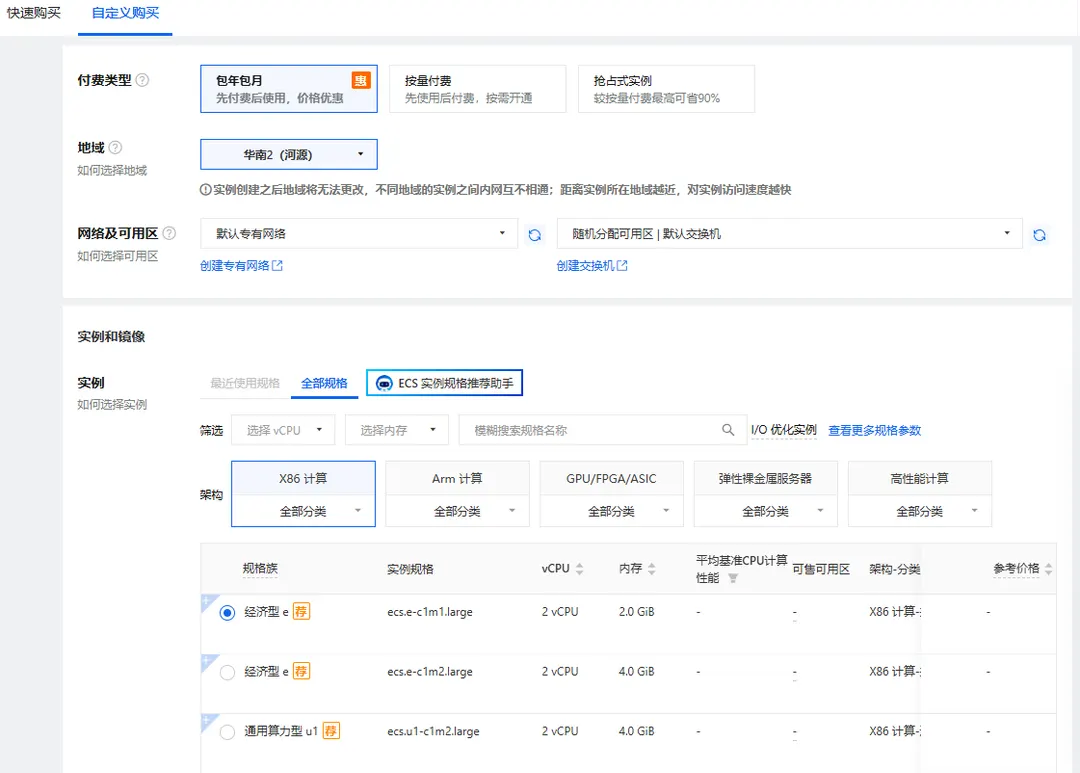This screenshot has height=773, width=1080.
Task: Click the search magnifier icon in the spec search box
Action: pos(727,430)
